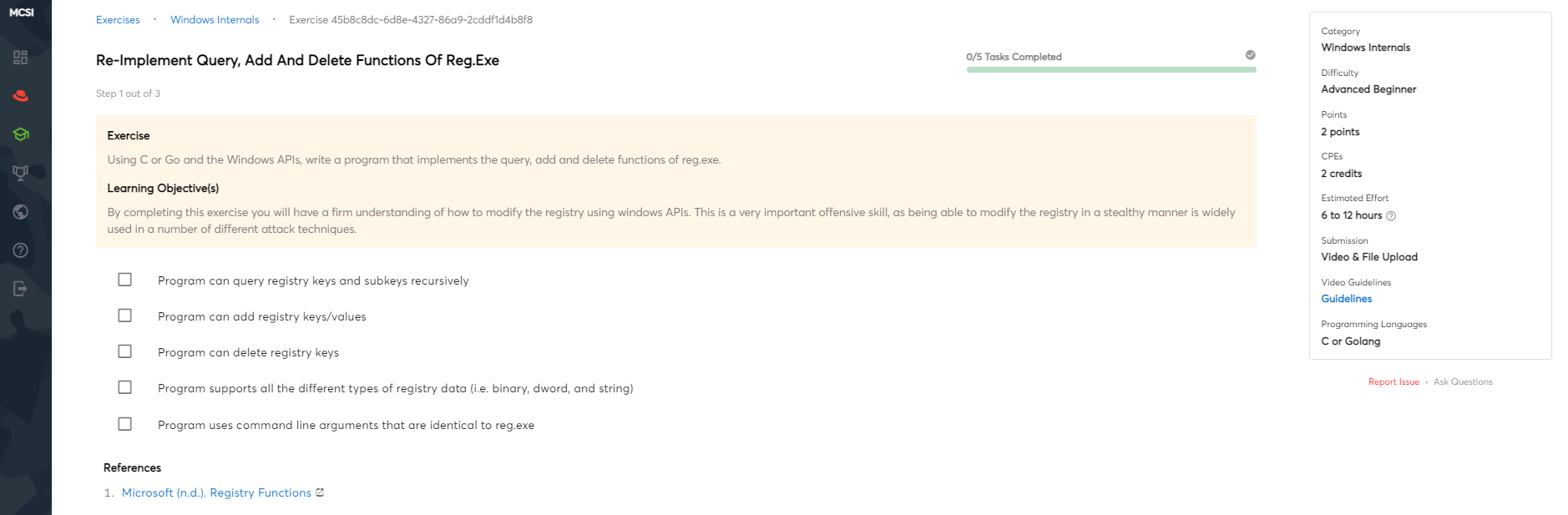
Task: Go to Windows Internals breadcrumb
Action: [215, 20]
